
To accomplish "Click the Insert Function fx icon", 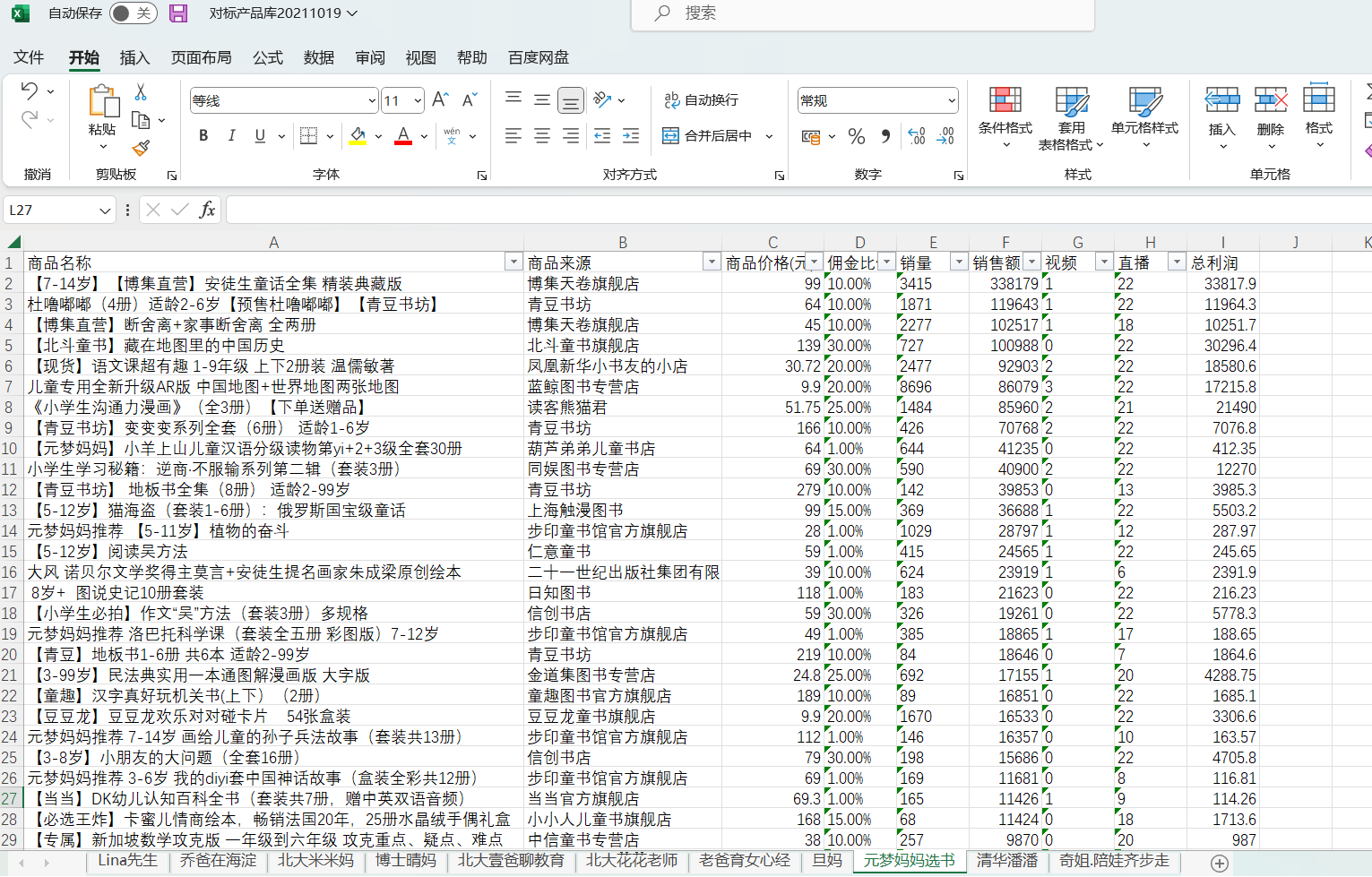I will pos(207,210).
